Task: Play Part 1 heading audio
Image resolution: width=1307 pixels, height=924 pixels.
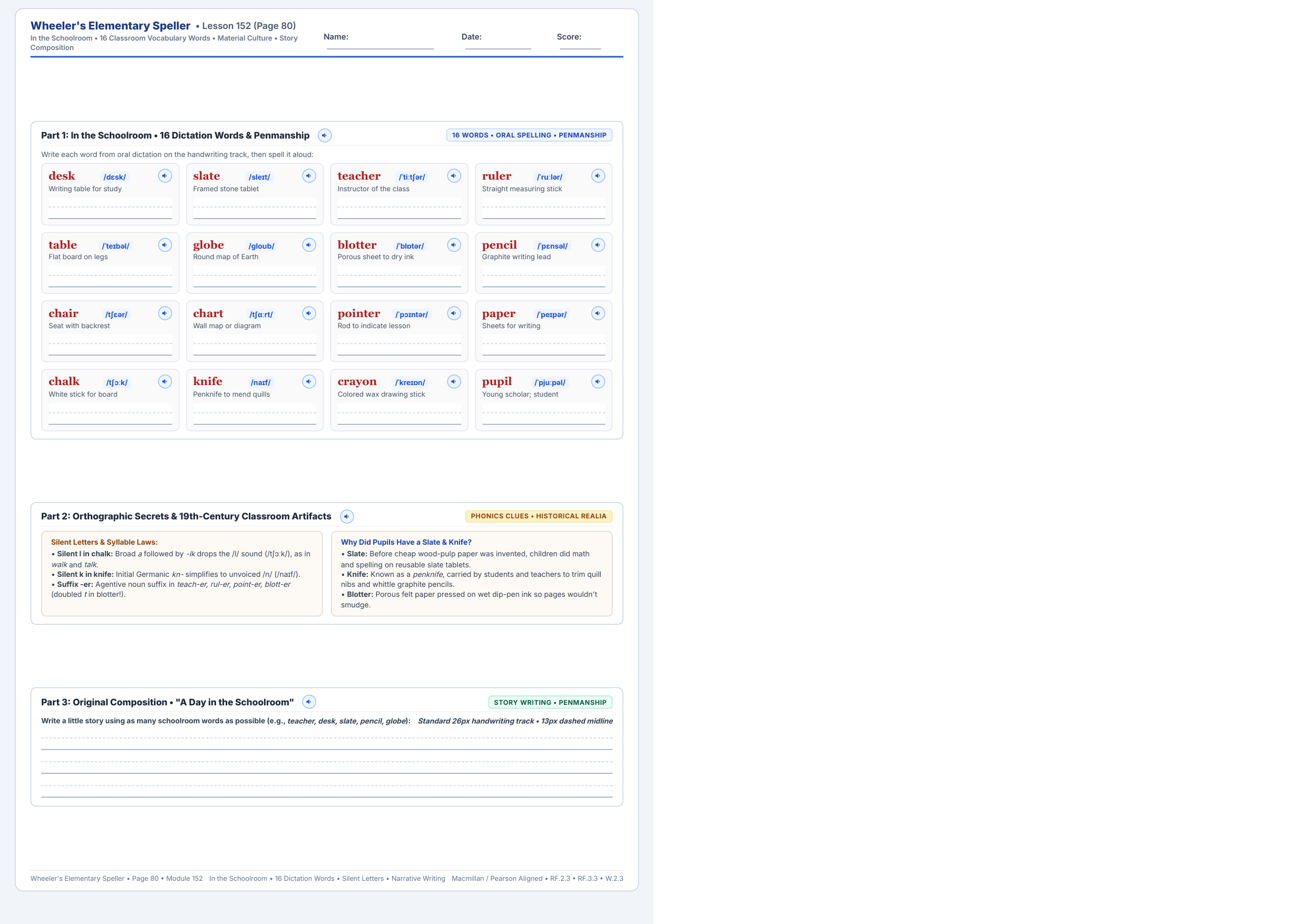Action: coord(325,135)
